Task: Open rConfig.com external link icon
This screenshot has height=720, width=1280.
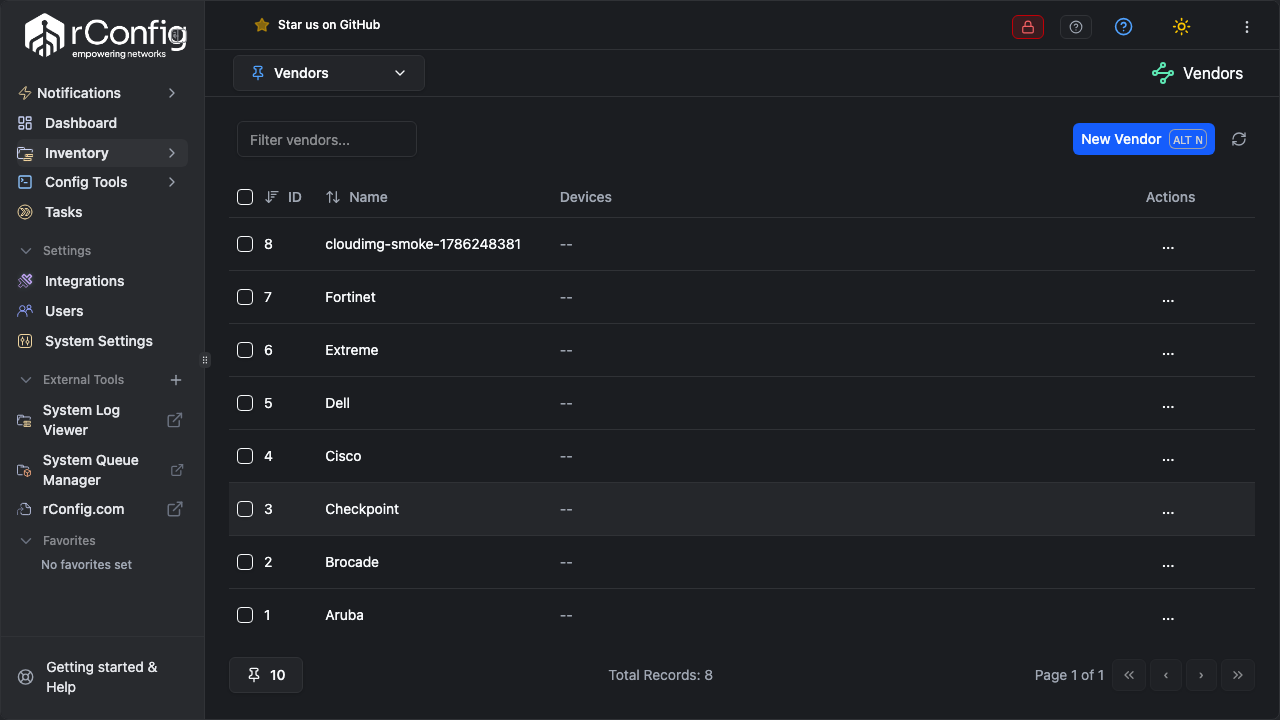Action: [174, 509]
